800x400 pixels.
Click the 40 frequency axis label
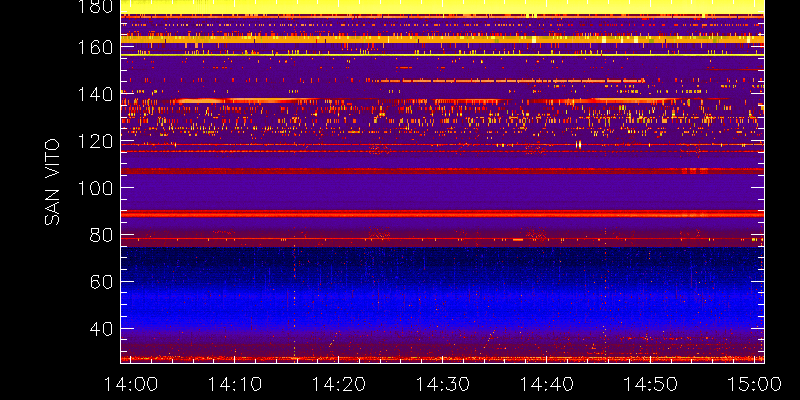101,329
